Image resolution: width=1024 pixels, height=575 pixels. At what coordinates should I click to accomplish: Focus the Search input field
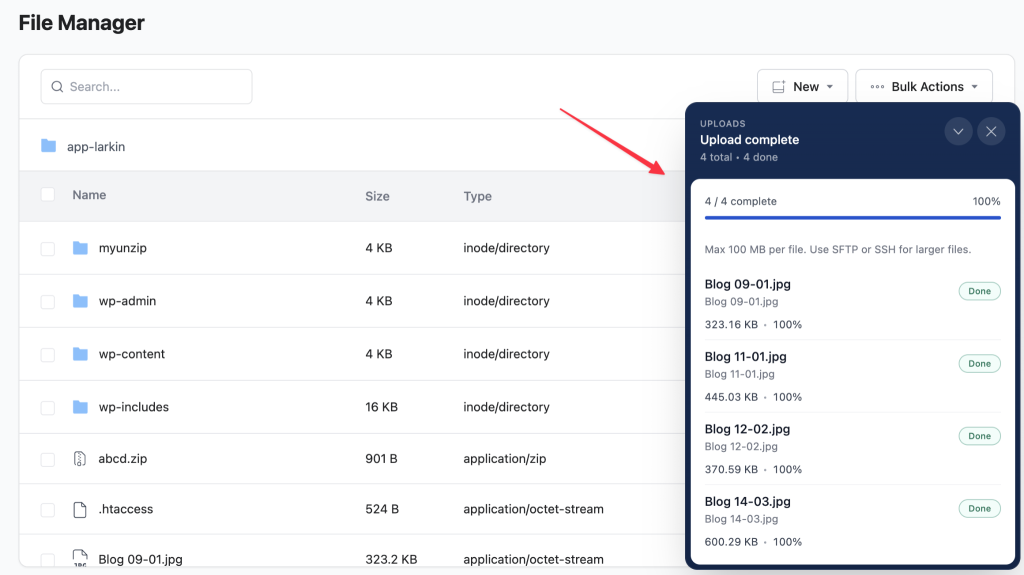tap(146, 87)
